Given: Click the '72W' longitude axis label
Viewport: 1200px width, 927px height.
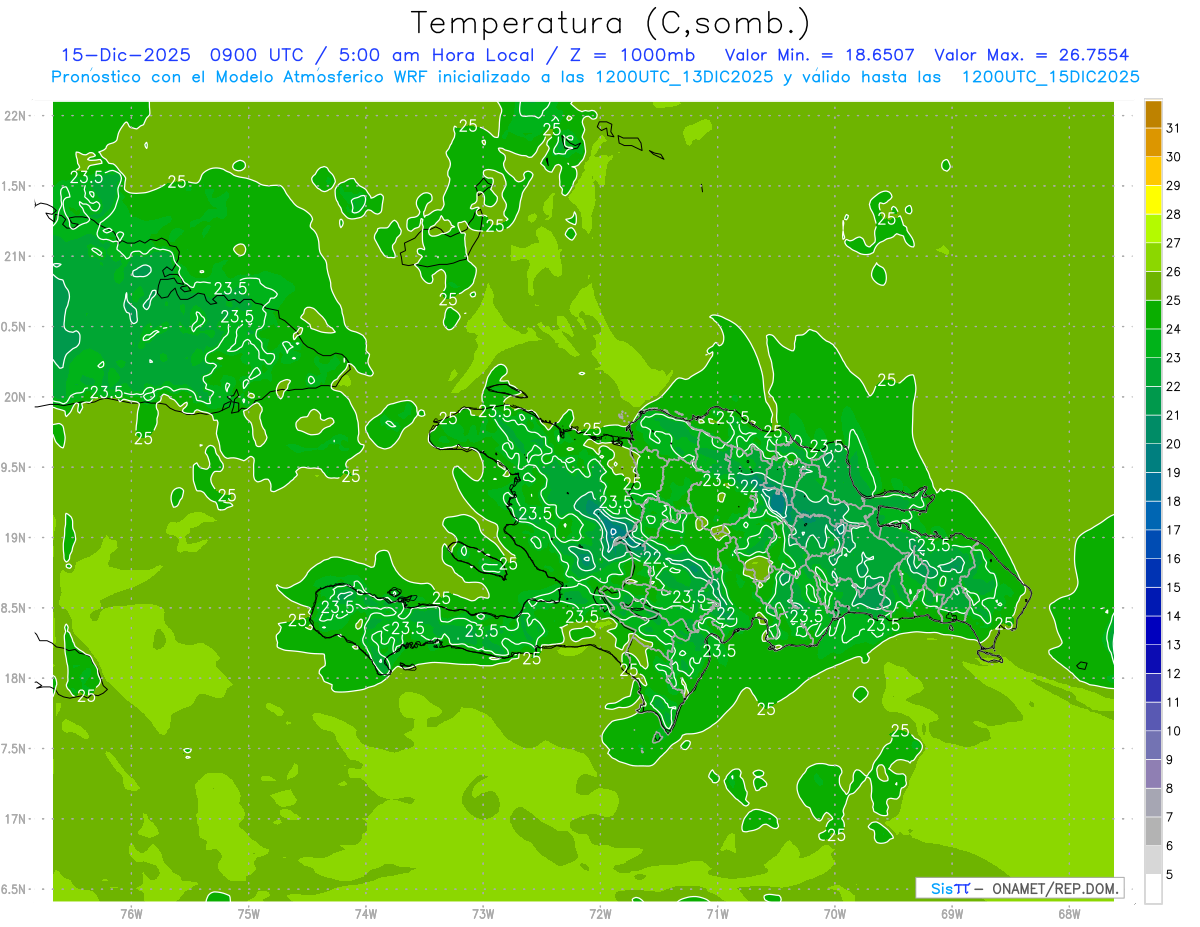Looking at the screenshot, I should (x=600, y=913).
